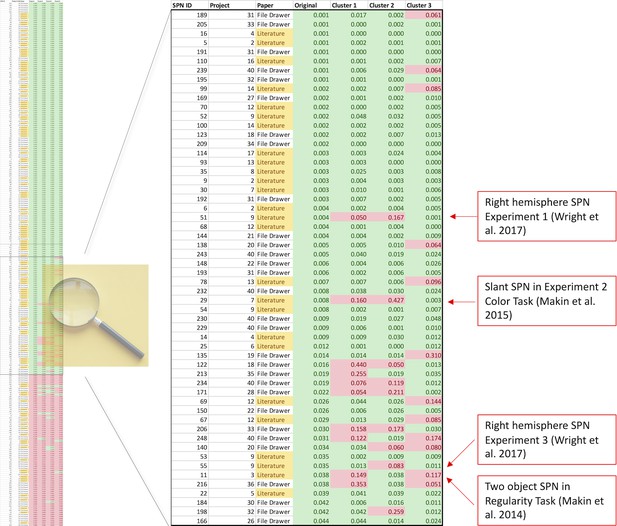Click the SPN ID cell 243

pos(190,254)
